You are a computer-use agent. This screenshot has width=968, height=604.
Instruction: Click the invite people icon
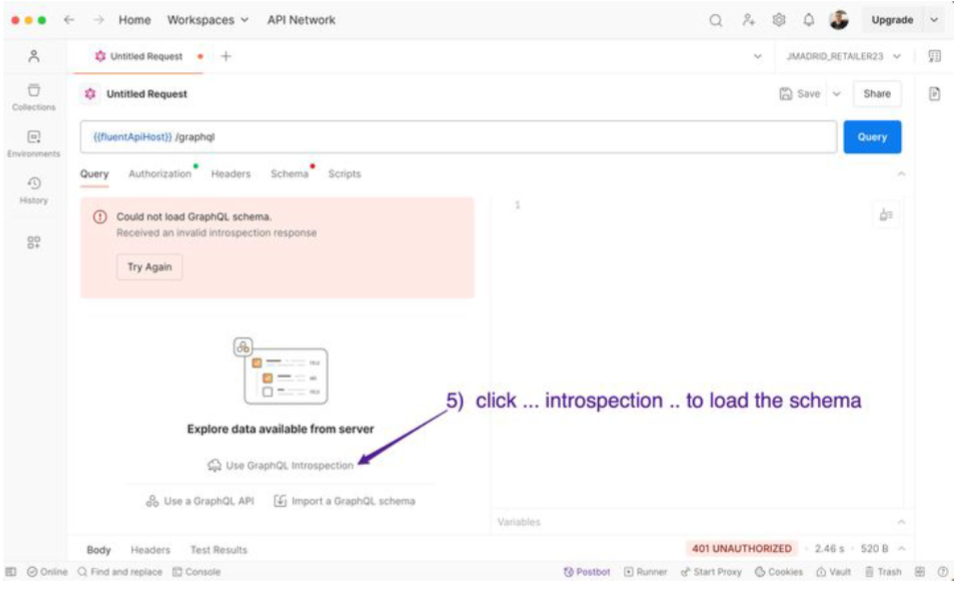(x=748, y=20)
